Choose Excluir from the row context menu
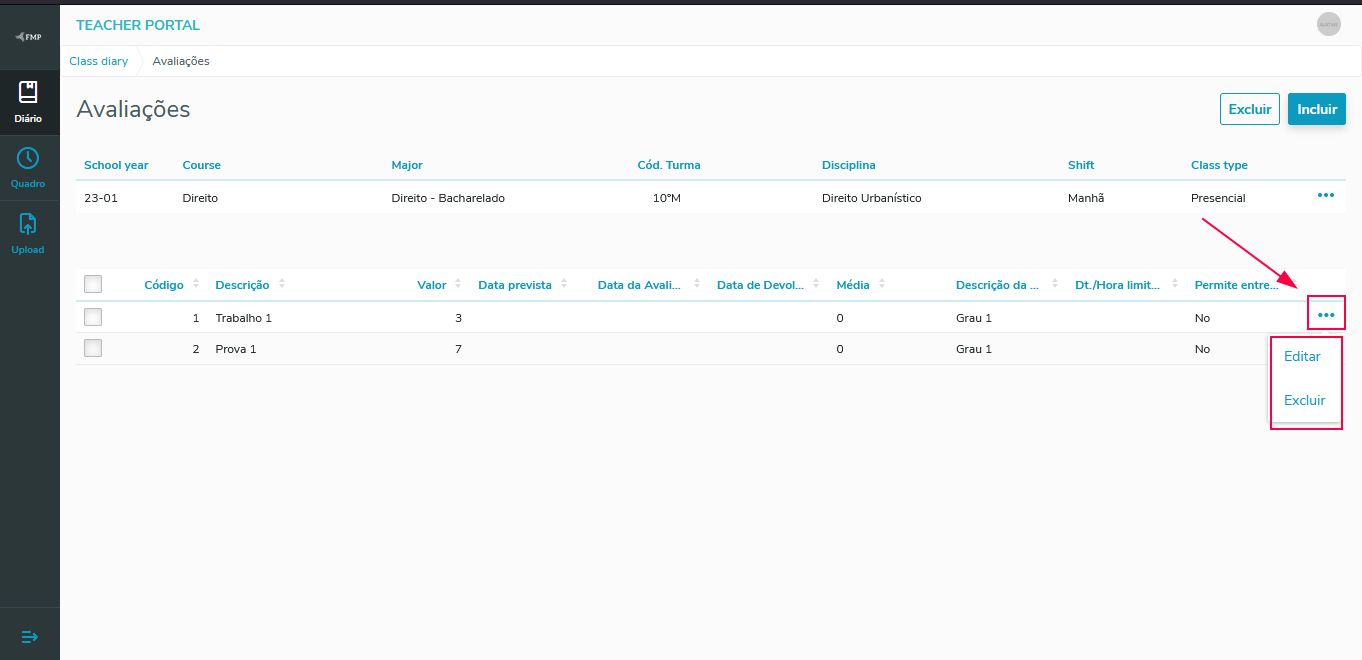Viewport: 1362px width, 660px height. (x=1304, y=400)
